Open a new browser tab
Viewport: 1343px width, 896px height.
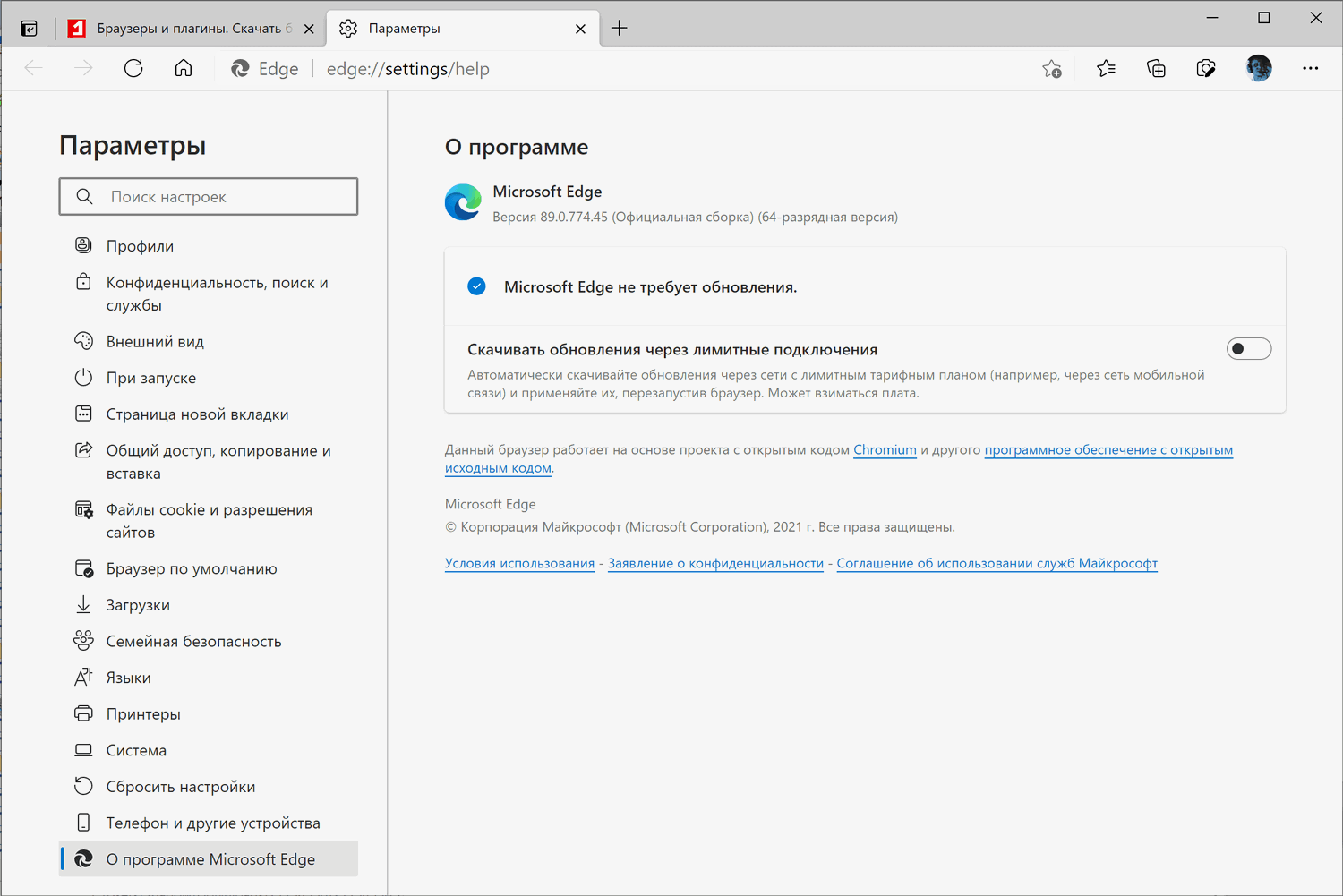(619, 28)
